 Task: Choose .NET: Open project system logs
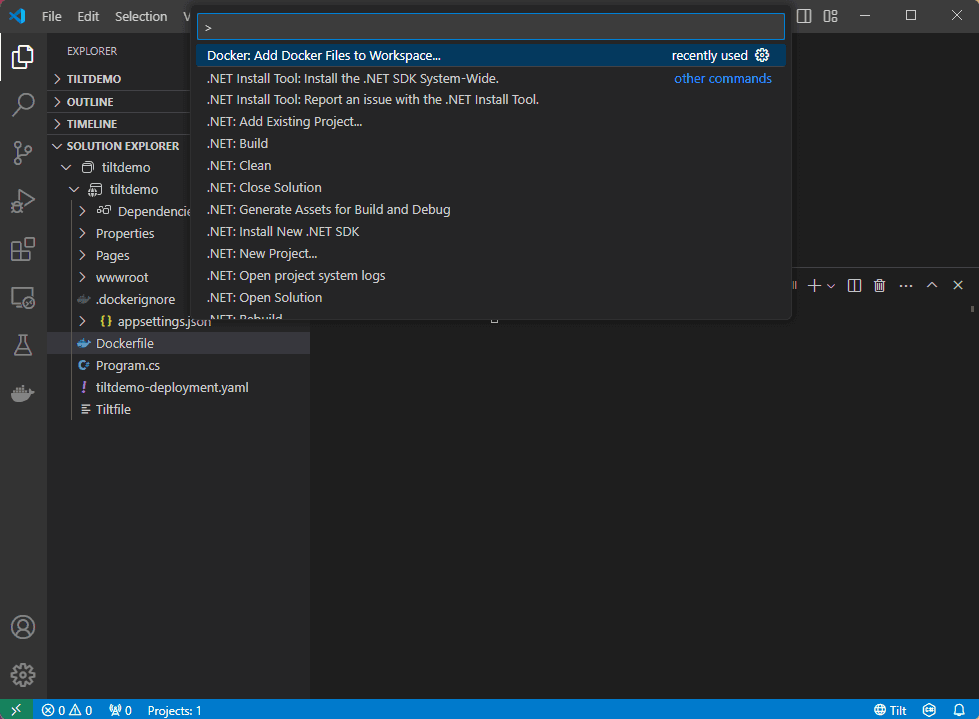click(491, 275)
